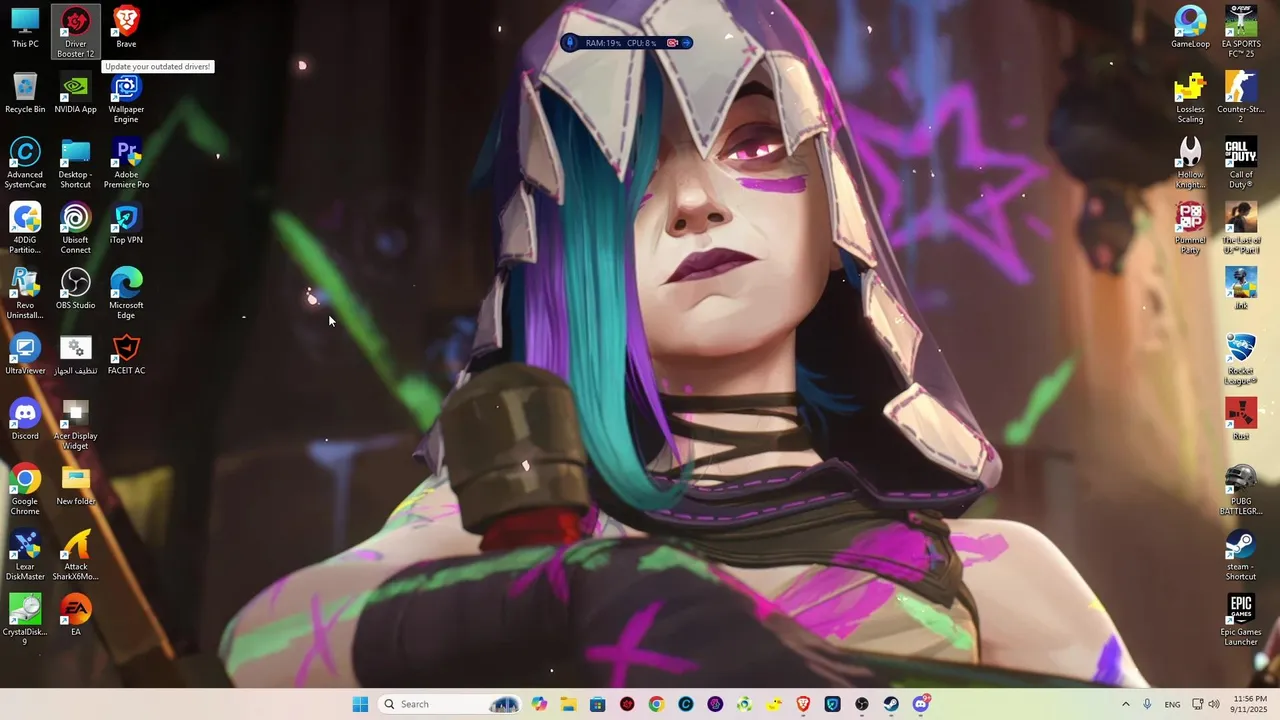Image resolution: width=1280 pixels, height=720 pixels.
Task: Open the Brave desktop shortcut
Action: tap(126, 28)
